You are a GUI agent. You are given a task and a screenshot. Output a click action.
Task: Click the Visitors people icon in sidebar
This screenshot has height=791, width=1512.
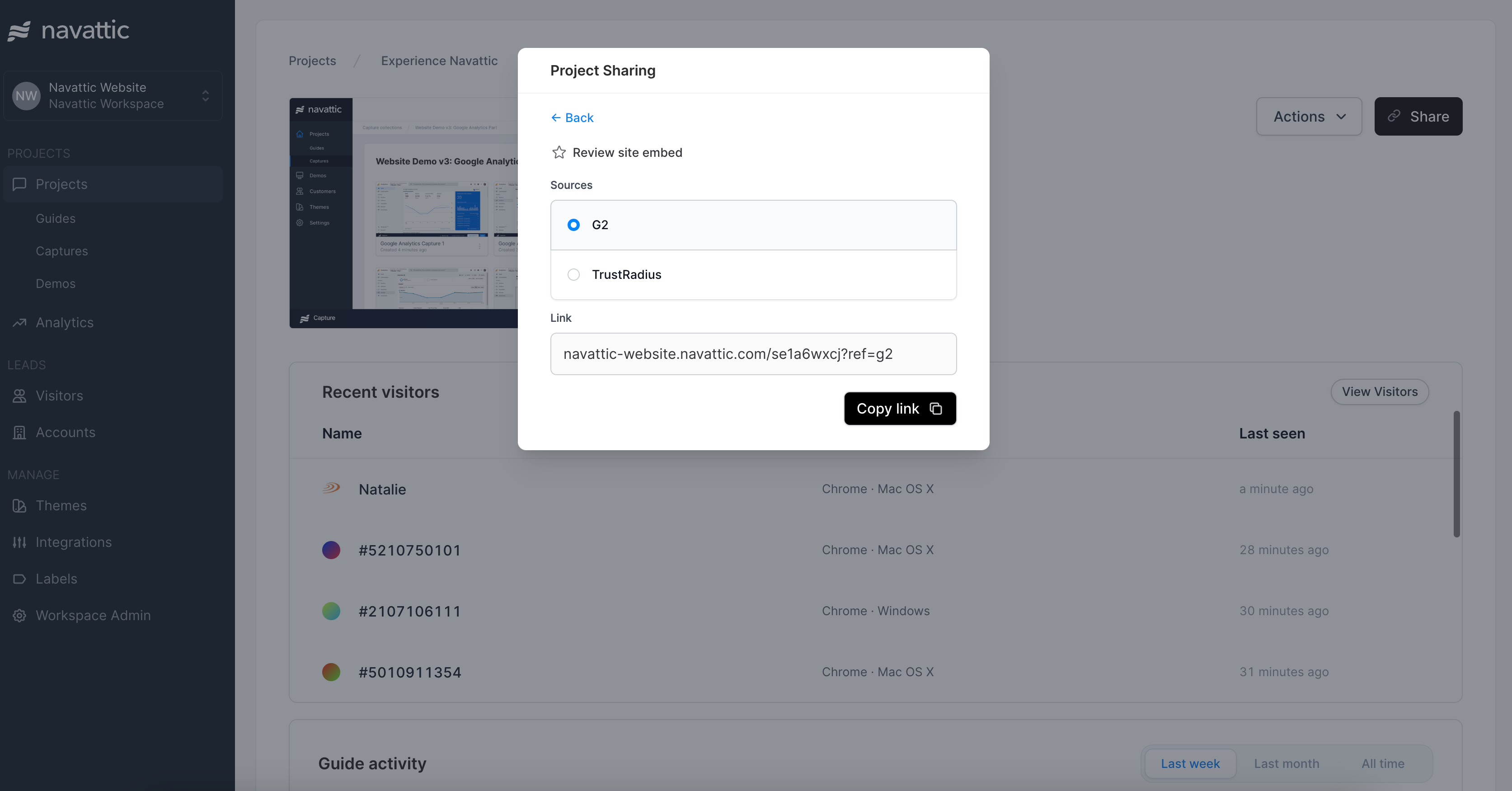tap(19, 396)
